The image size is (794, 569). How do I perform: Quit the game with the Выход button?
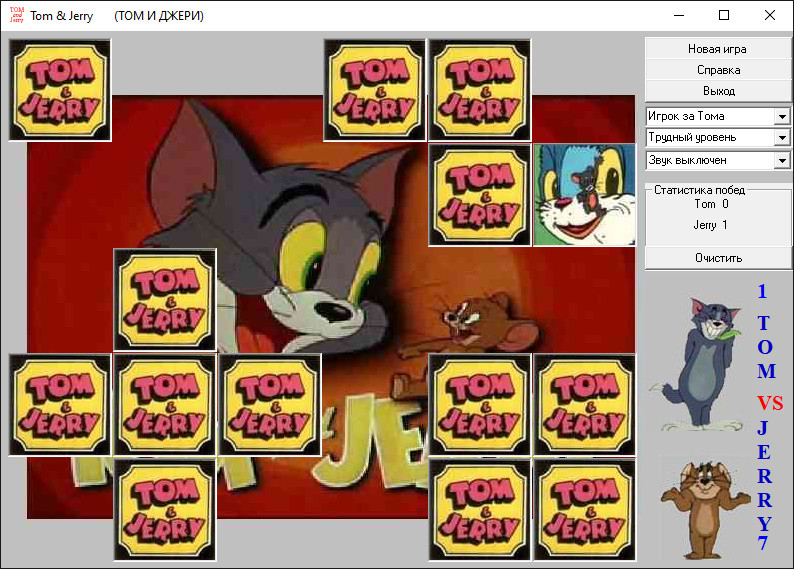click(718, 91)
